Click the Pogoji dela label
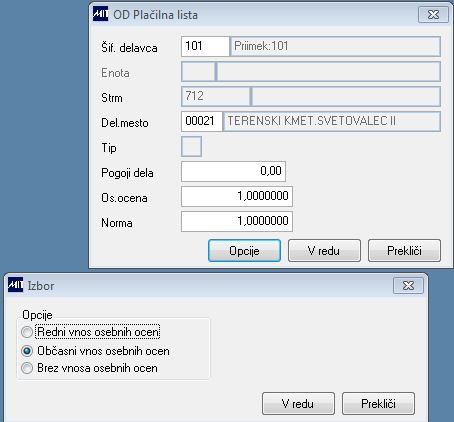454x422 pixels. click(x=127, y=173)
